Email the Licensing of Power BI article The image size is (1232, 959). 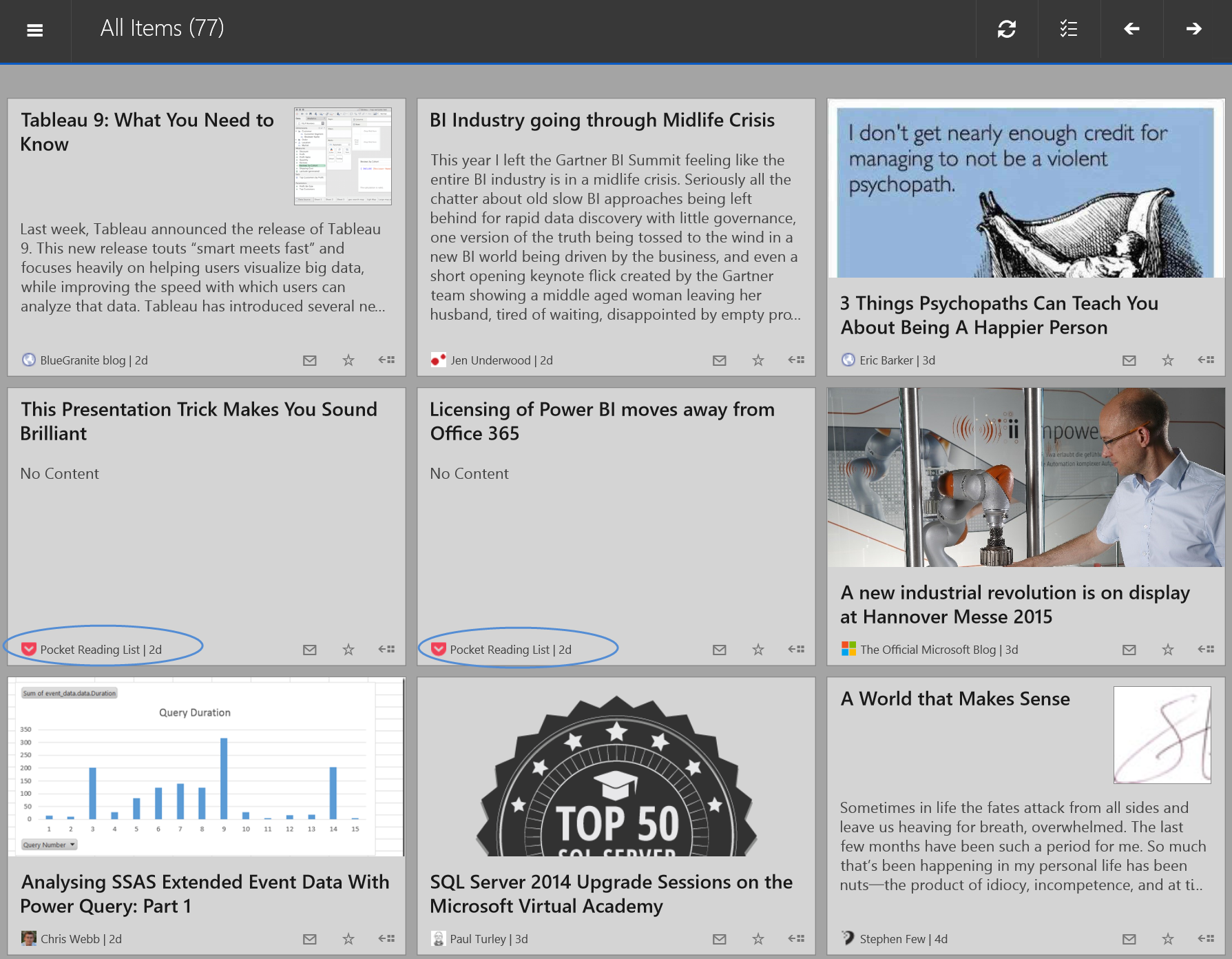(x=720, y=650)
